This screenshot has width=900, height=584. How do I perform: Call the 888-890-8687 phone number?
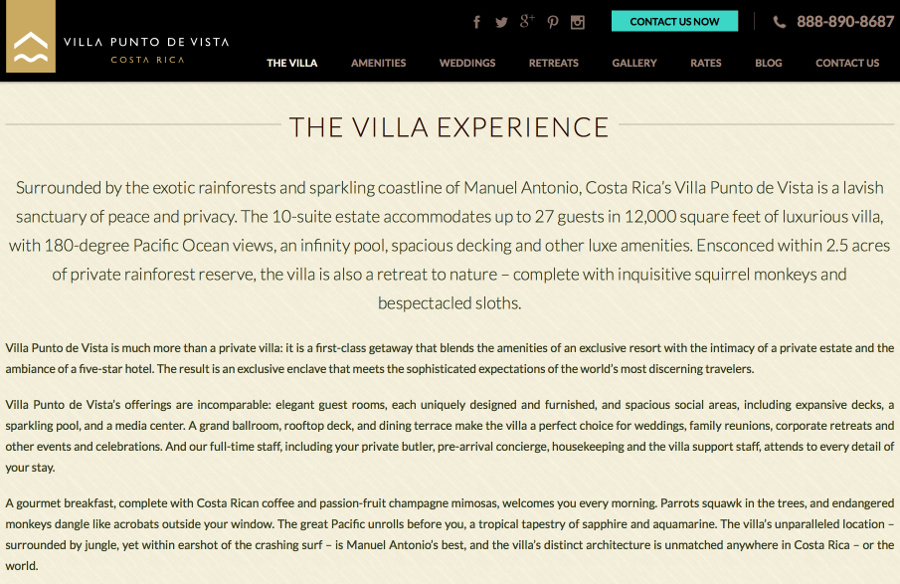845,22
